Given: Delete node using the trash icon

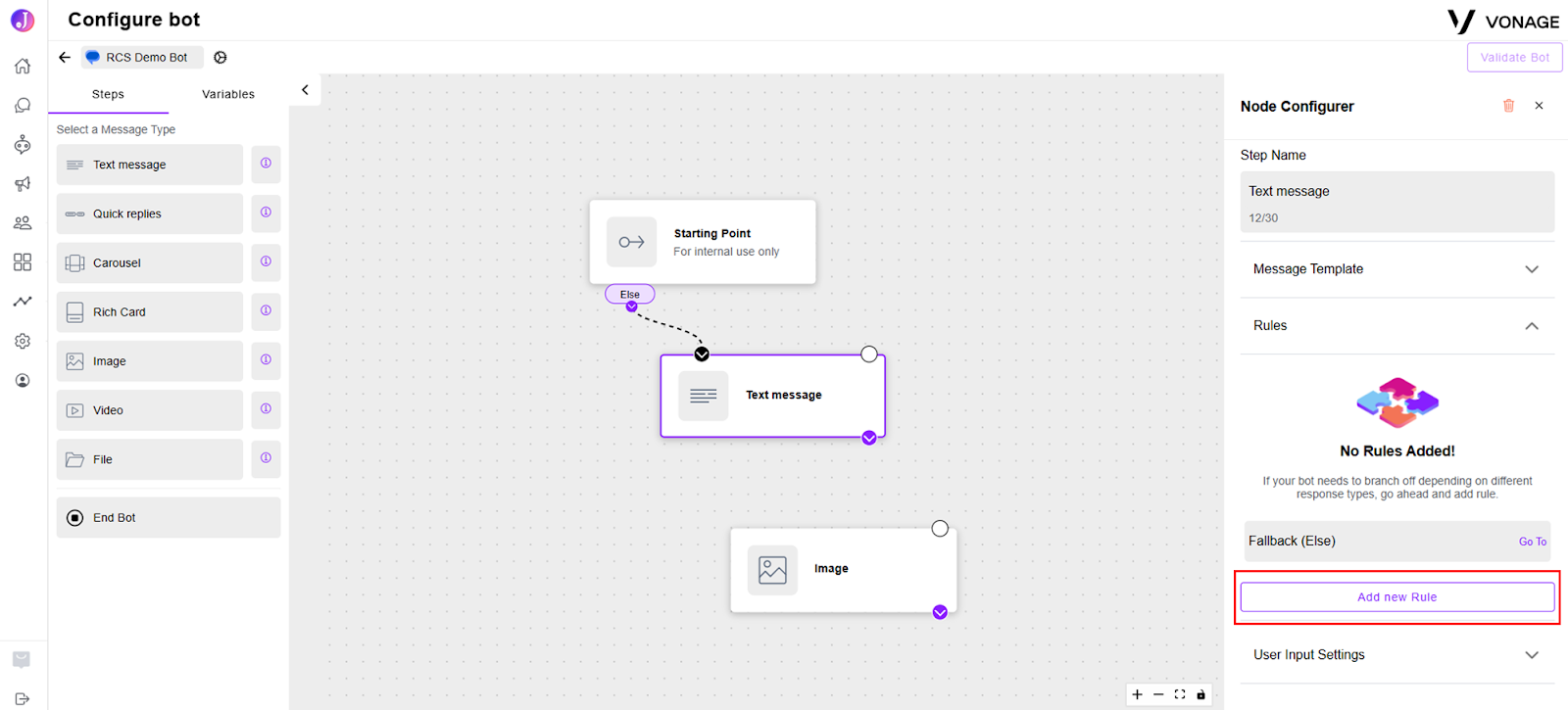Looking at the screenshot, I should (1509, 106).
